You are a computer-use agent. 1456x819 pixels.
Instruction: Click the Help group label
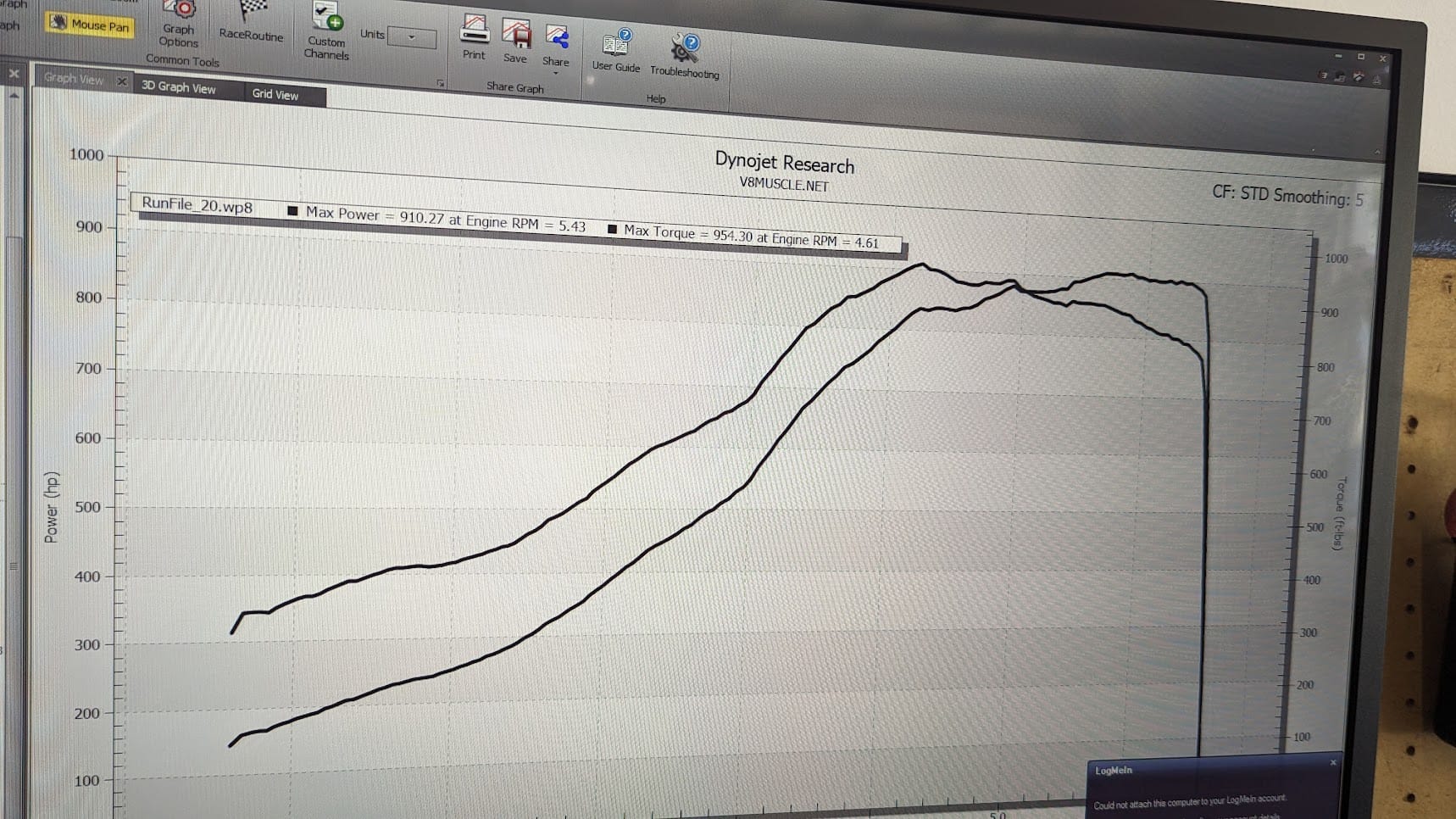[x=656, y=98]
